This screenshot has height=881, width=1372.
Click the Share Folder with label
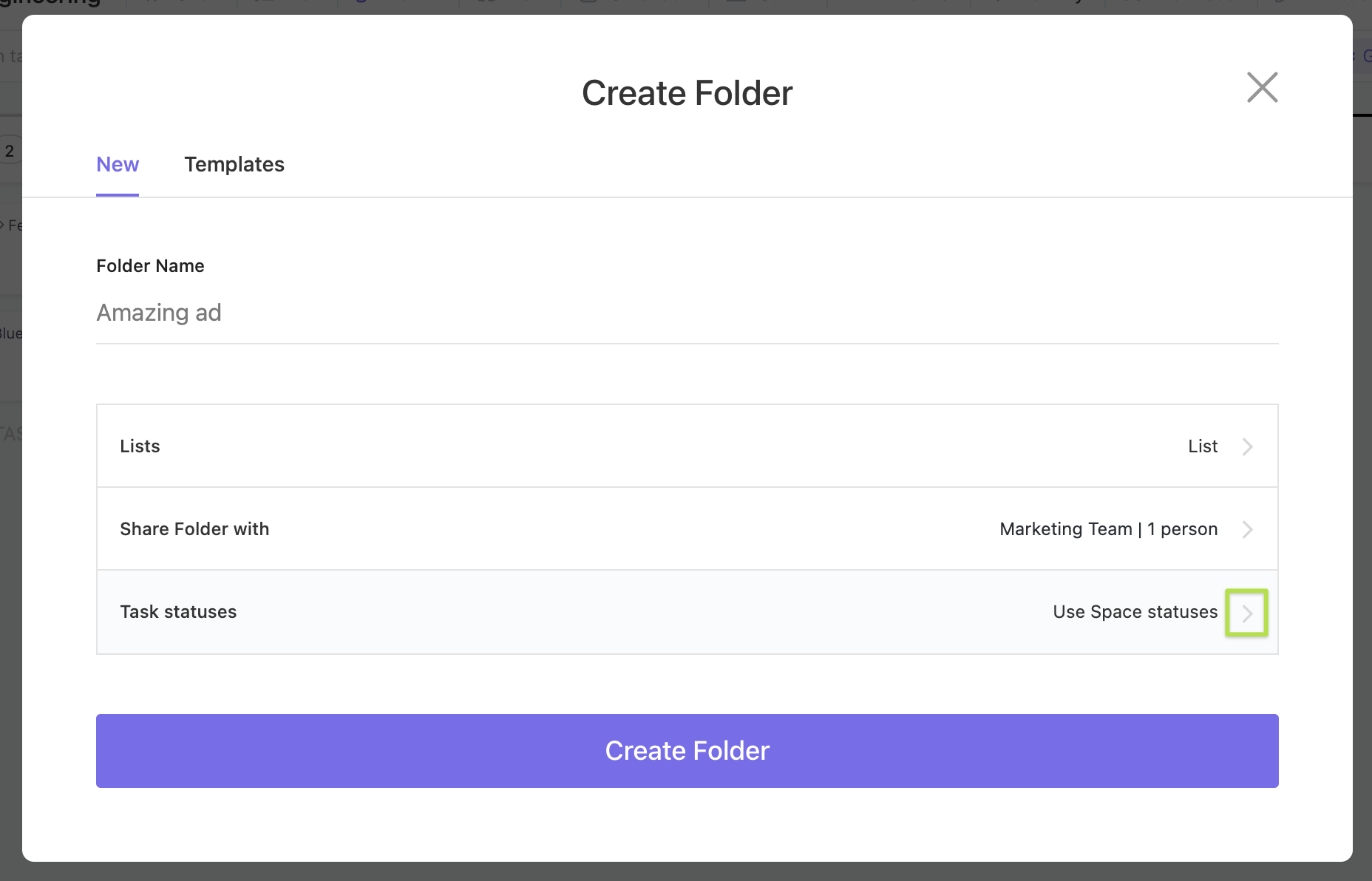tap(194, 529)
